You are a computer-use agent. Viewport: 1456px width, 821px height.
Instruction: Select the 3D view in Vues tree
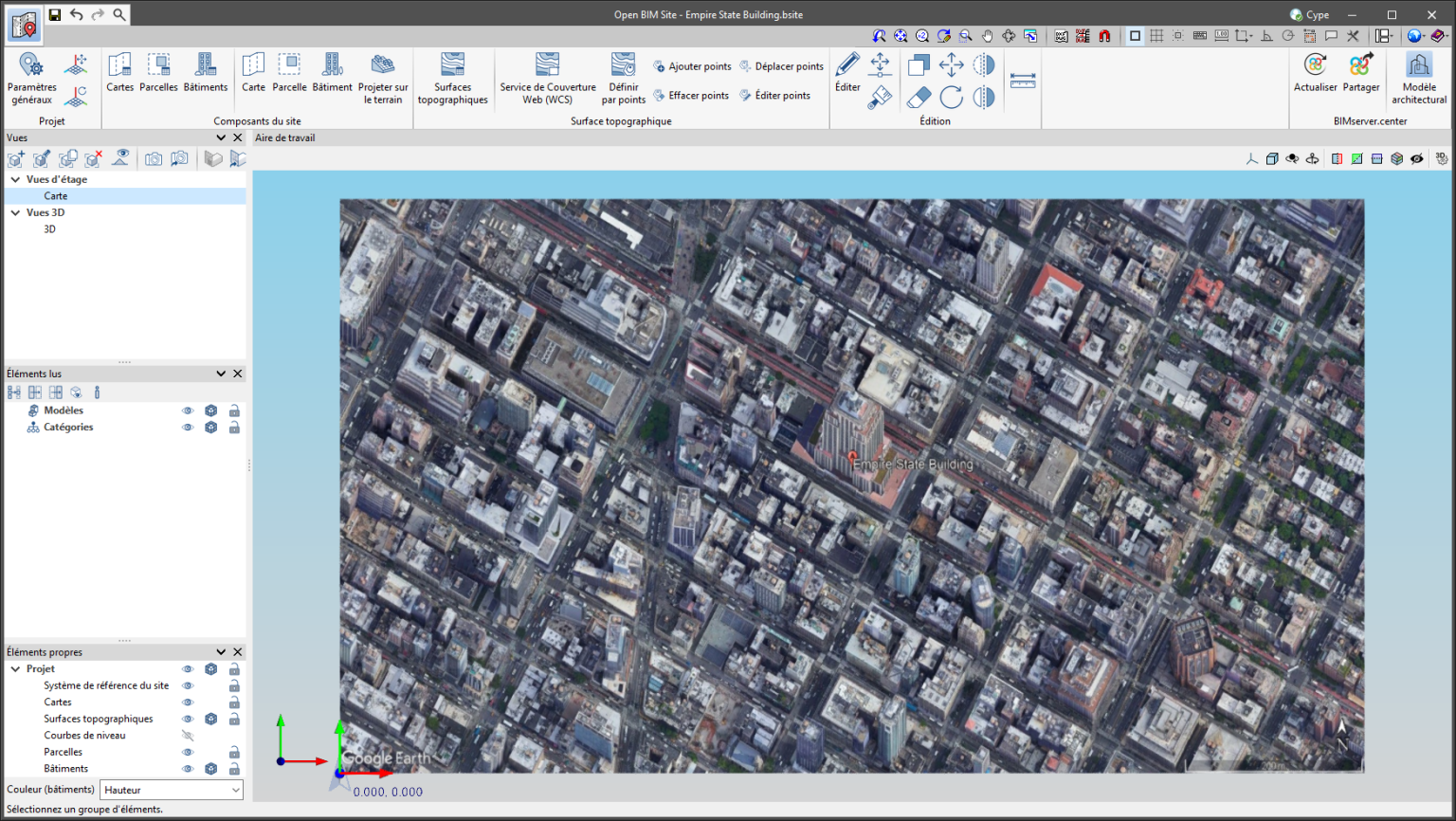49,229
